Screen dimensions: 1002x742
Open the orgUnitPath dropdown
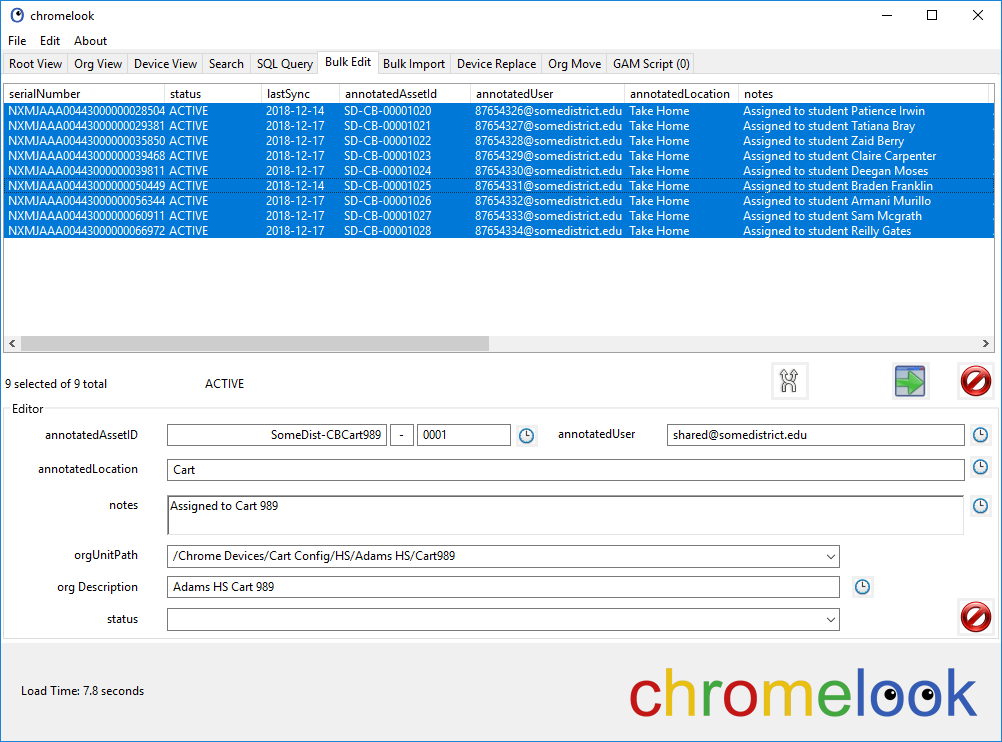(x=831, y=557)
